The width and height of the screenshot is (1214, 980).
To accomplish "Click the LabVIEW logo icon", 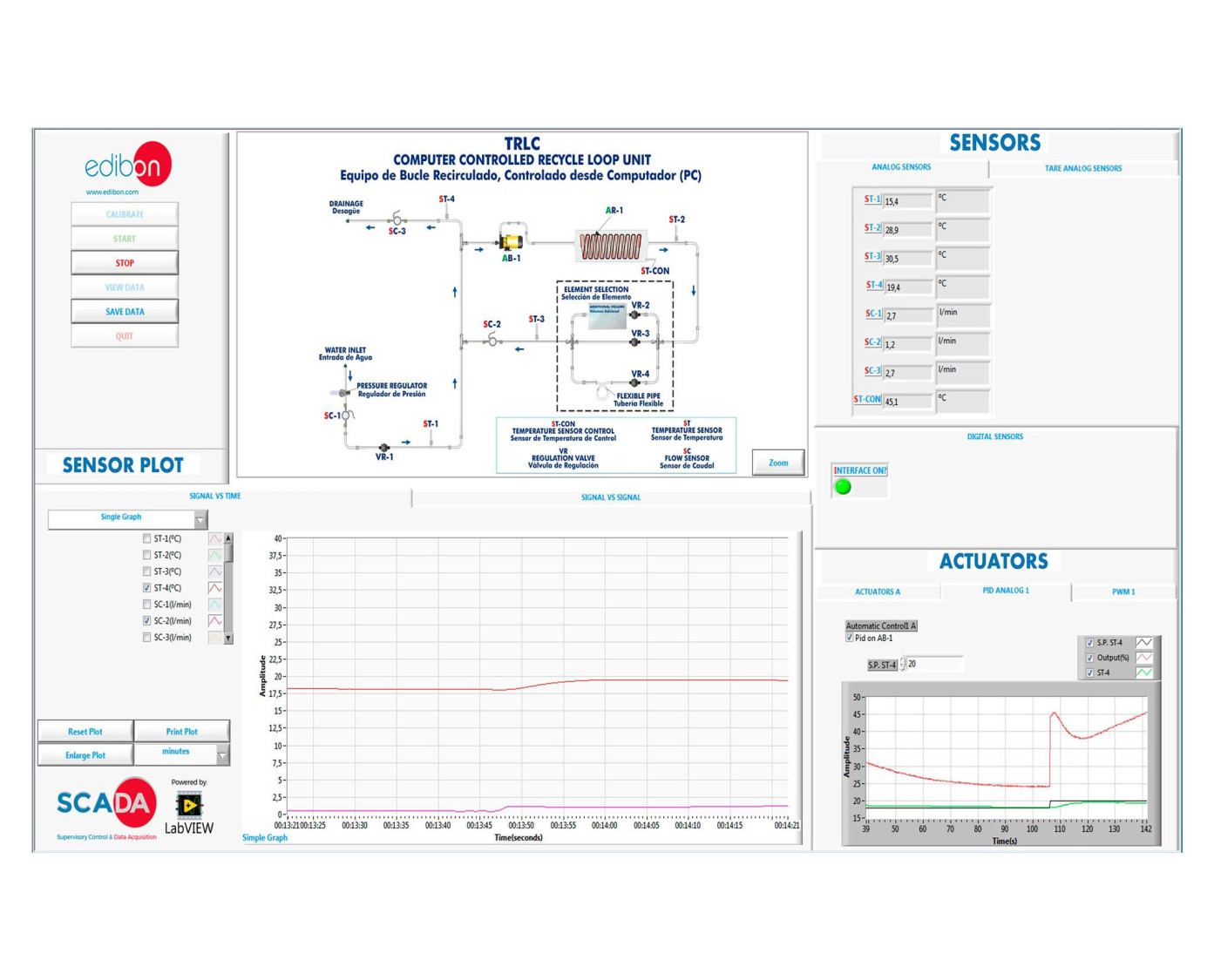I will point(189,805).
